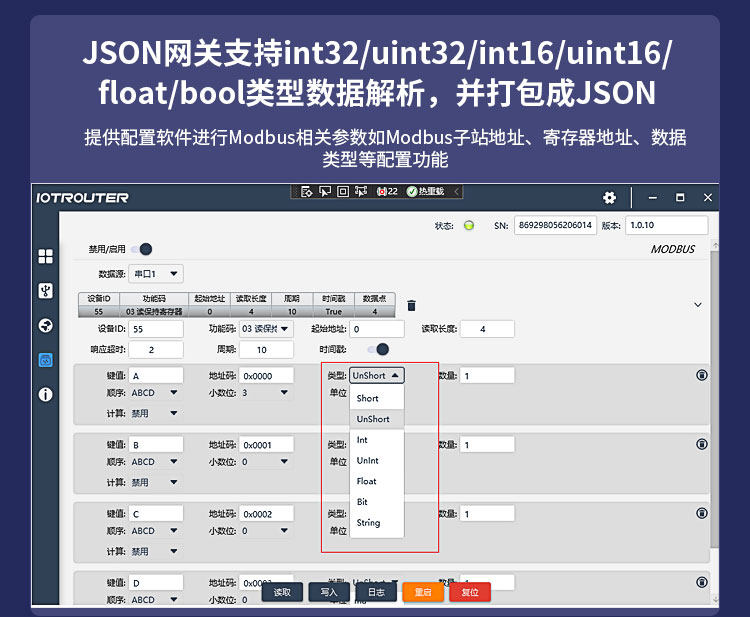
Task: Click the green status indicator light
Action: pyautogui.click(x=469, y=225)
